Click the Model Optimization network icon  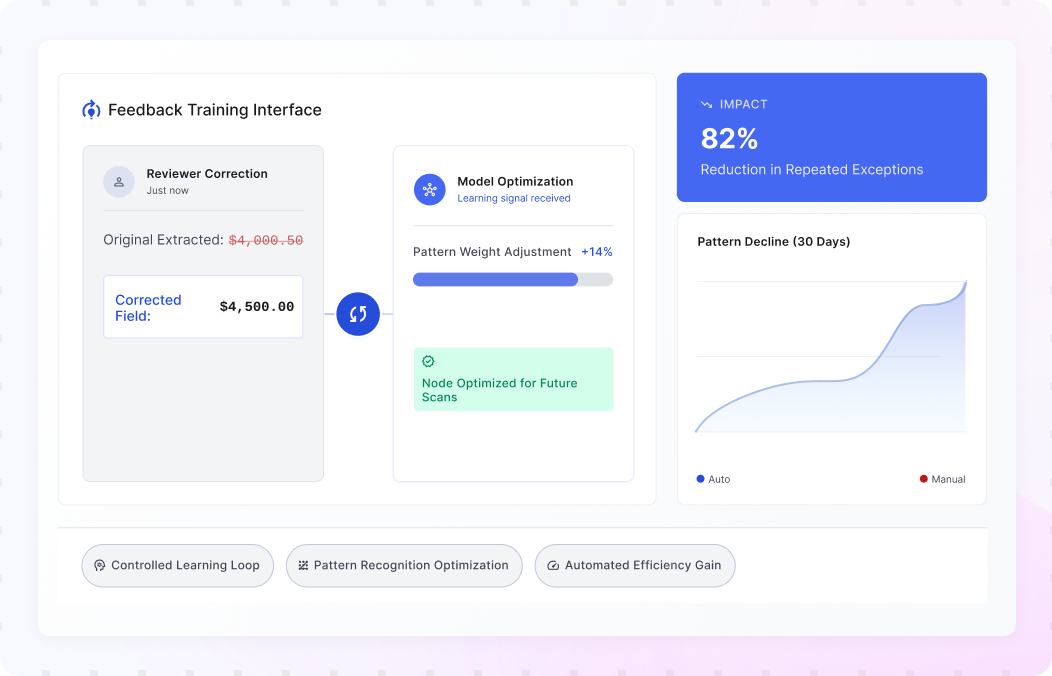(x=429, y=190)
